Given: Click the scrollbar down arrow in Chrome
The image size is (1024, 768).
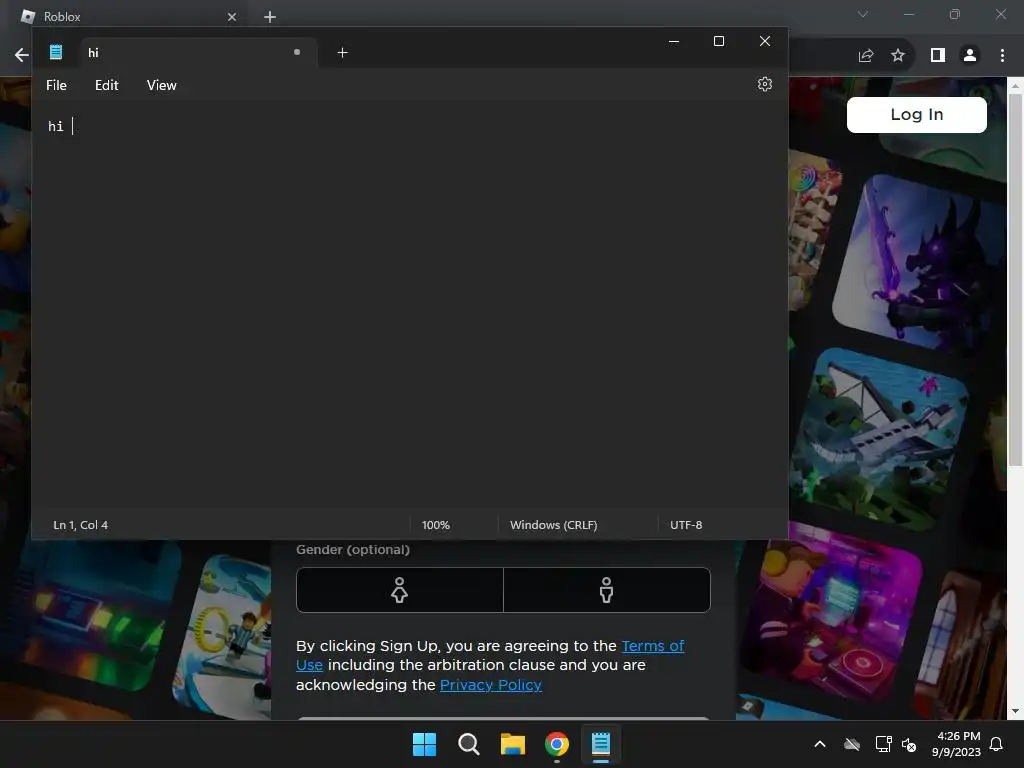Looking at the screenshot, I should [1015, 711].
